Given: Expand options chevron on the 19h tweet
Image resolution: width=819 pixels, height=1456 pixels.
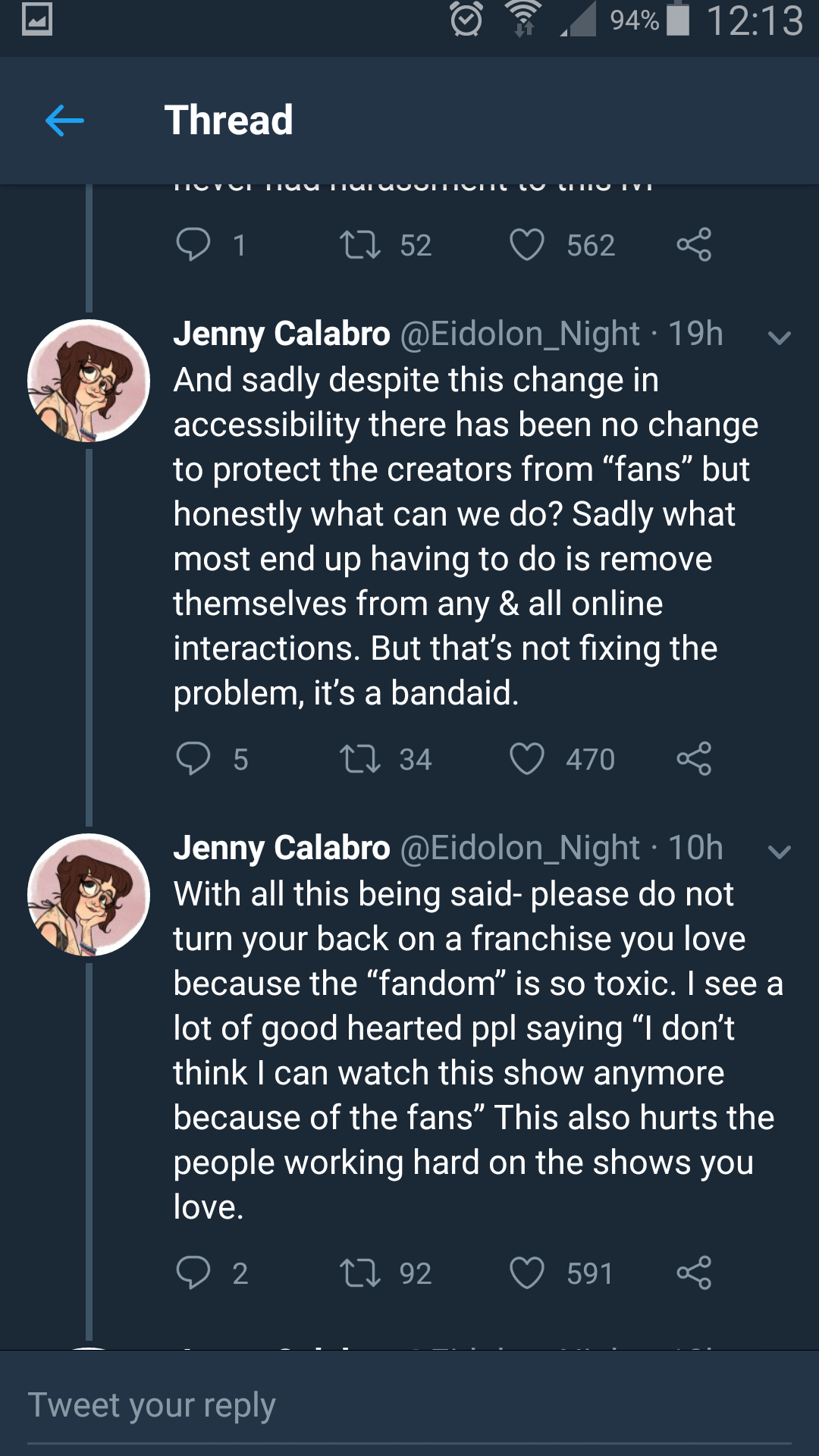Looking at the screenshot, I should [x=780, y=337].
